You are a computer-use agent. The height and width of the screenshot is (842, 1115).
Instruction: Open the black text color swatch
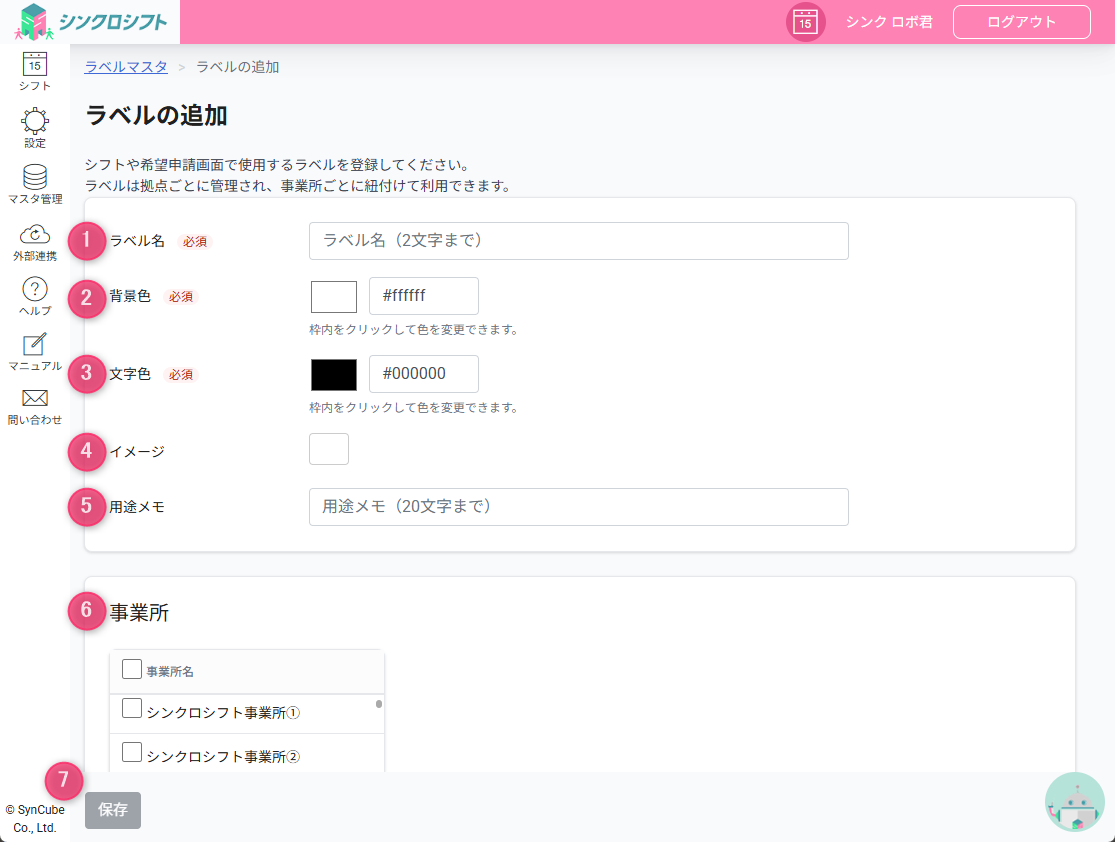334,374
